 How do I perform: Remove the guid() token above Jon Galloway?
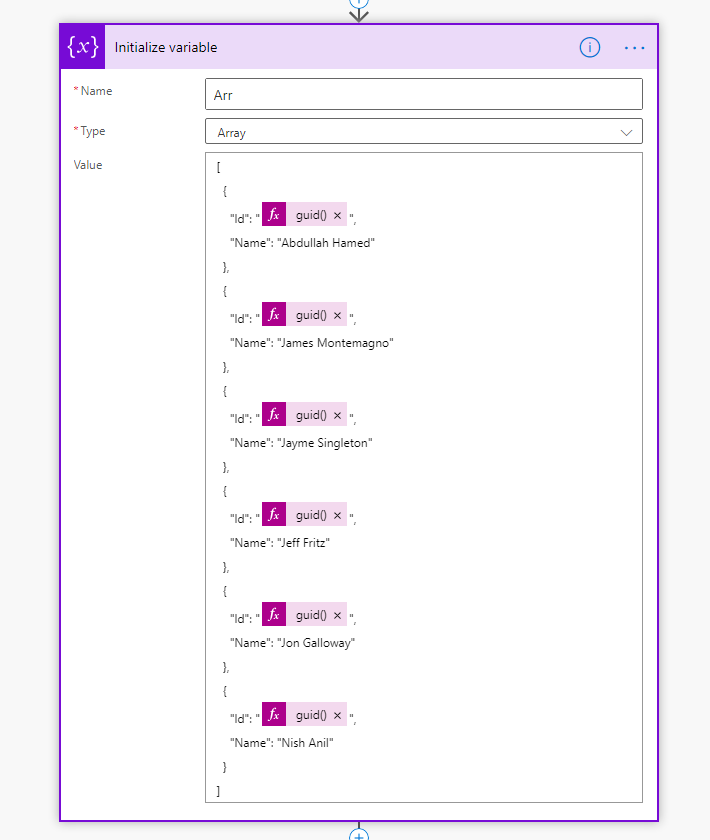coord(337,616)
